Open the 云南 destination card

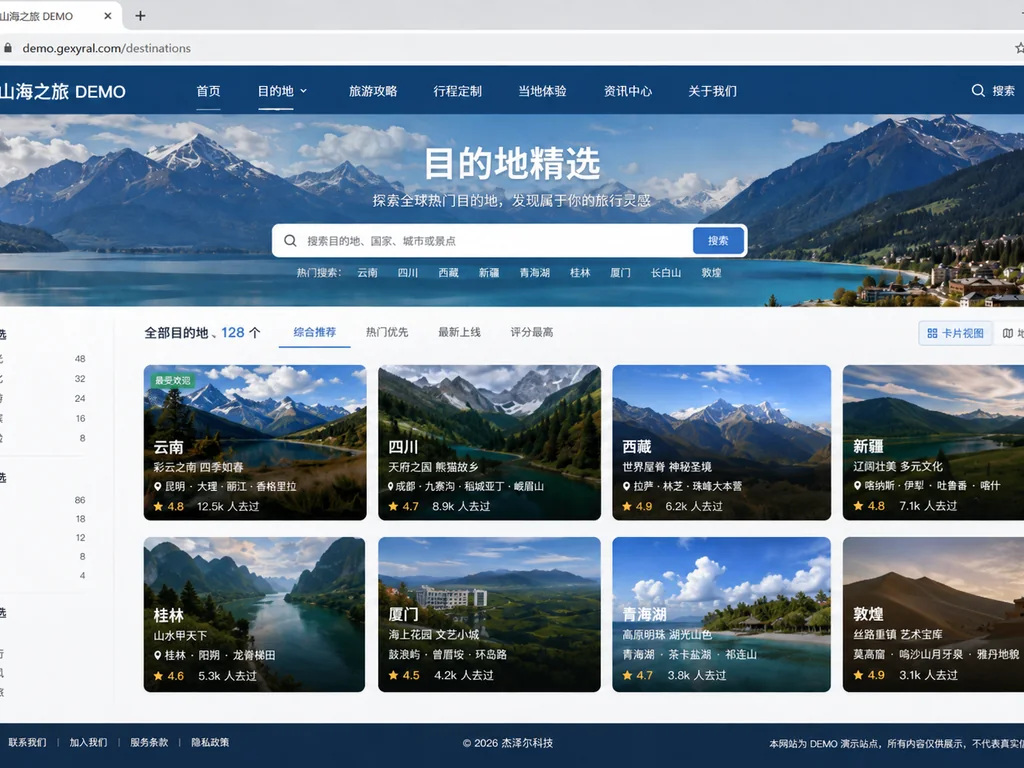(255, 443)
